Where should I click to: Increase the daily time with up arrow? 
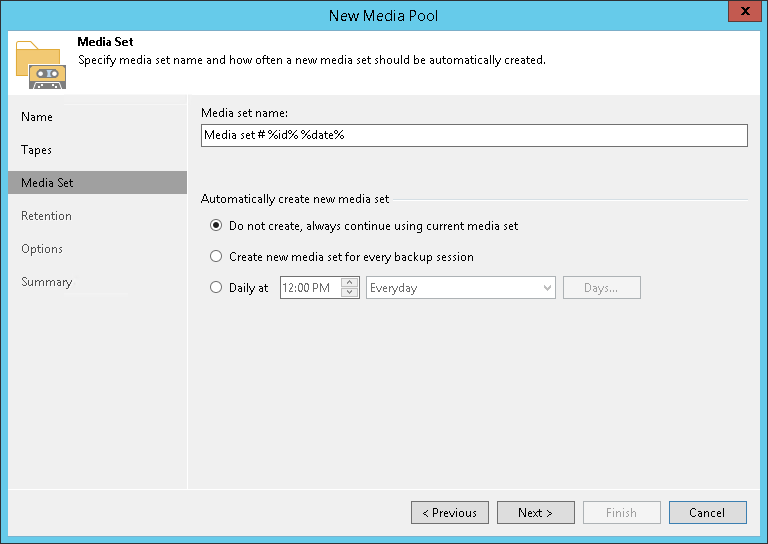(349, 283)
